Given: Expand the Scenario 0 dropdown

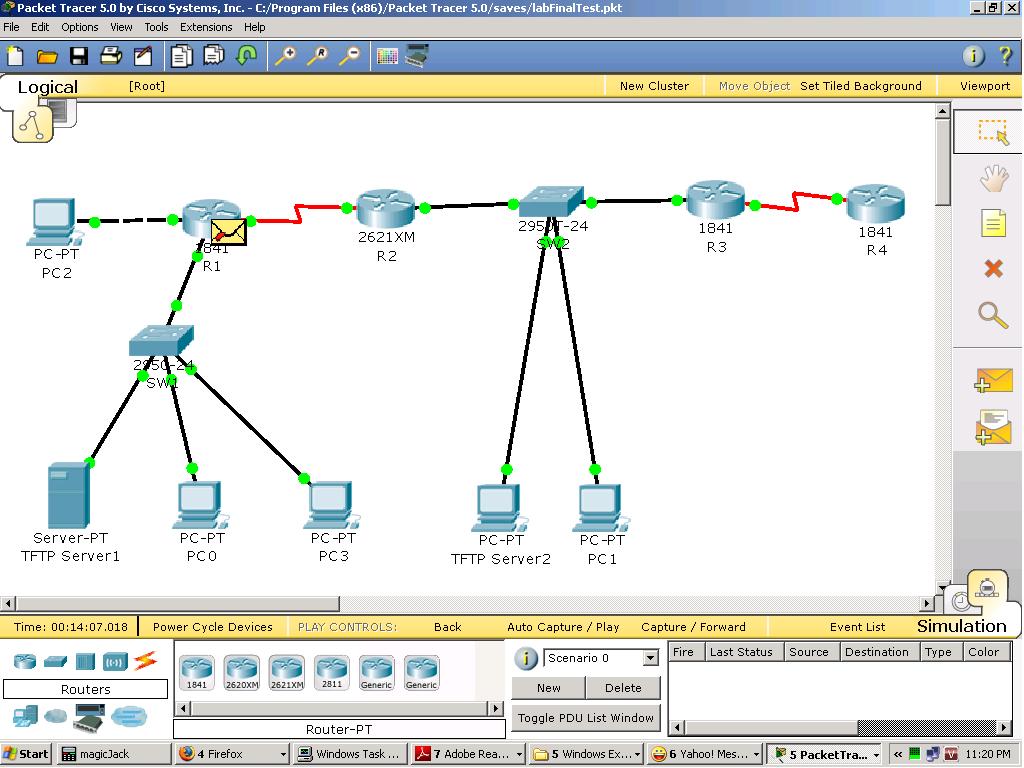Looking at the screenshot, I should coord(650,658).
